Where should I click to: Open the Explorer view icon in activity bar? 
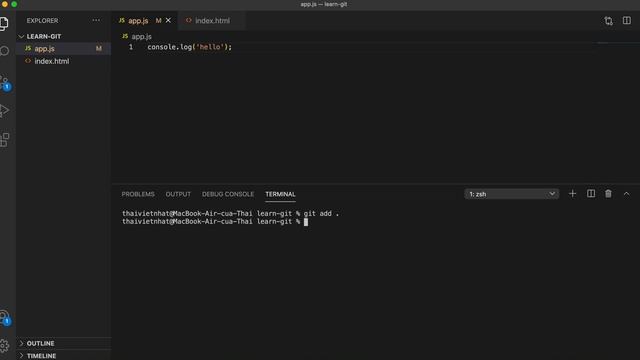(4, 23)
